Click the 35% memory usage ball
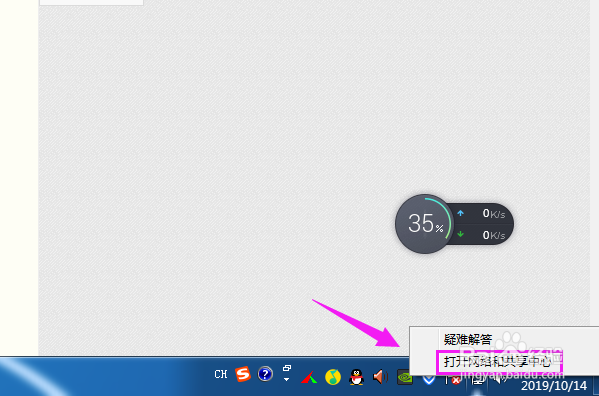 coord(424,224)
